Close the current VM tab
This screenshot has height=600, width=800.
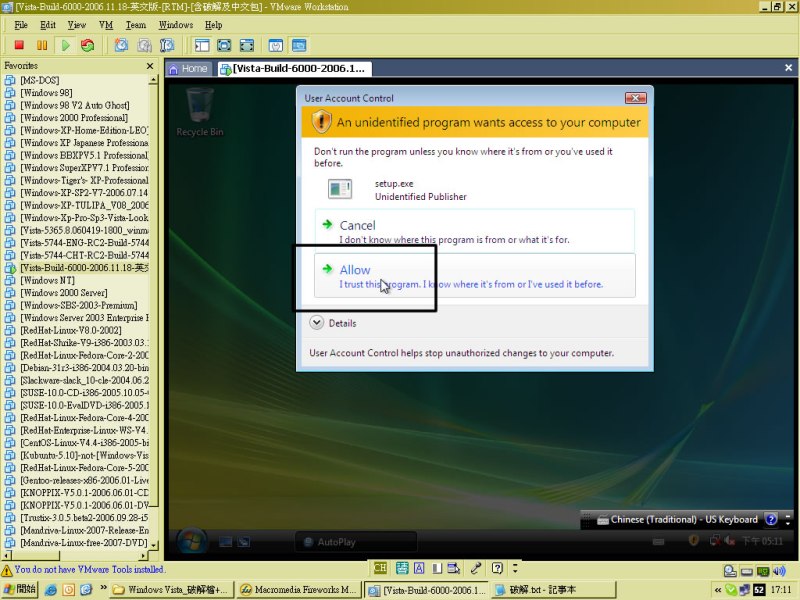[x=788, y=68]
